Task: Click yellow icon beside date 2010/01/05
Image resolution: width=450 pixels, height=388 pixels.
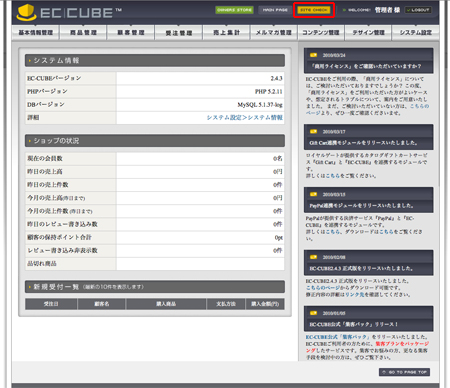Action: pyautogui.click(x=313, y=313)
